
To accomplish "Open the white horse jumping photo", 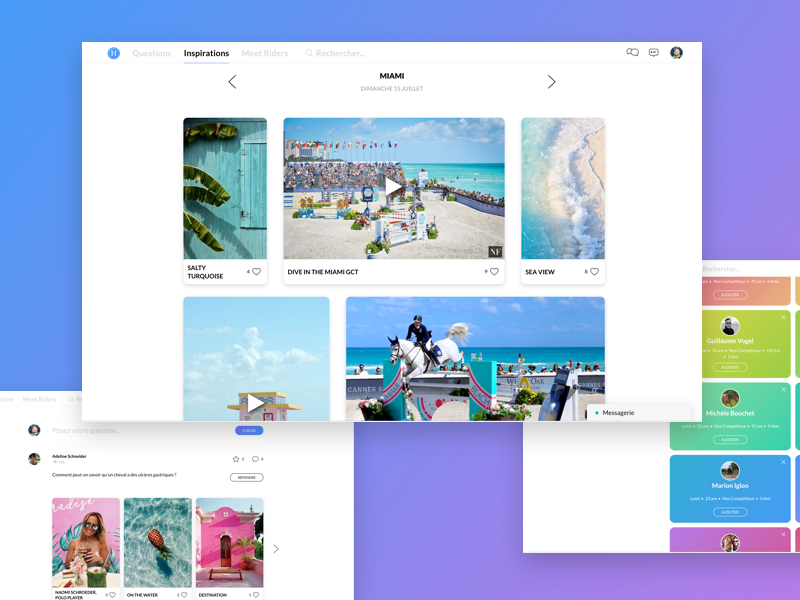I will (475, 359).
